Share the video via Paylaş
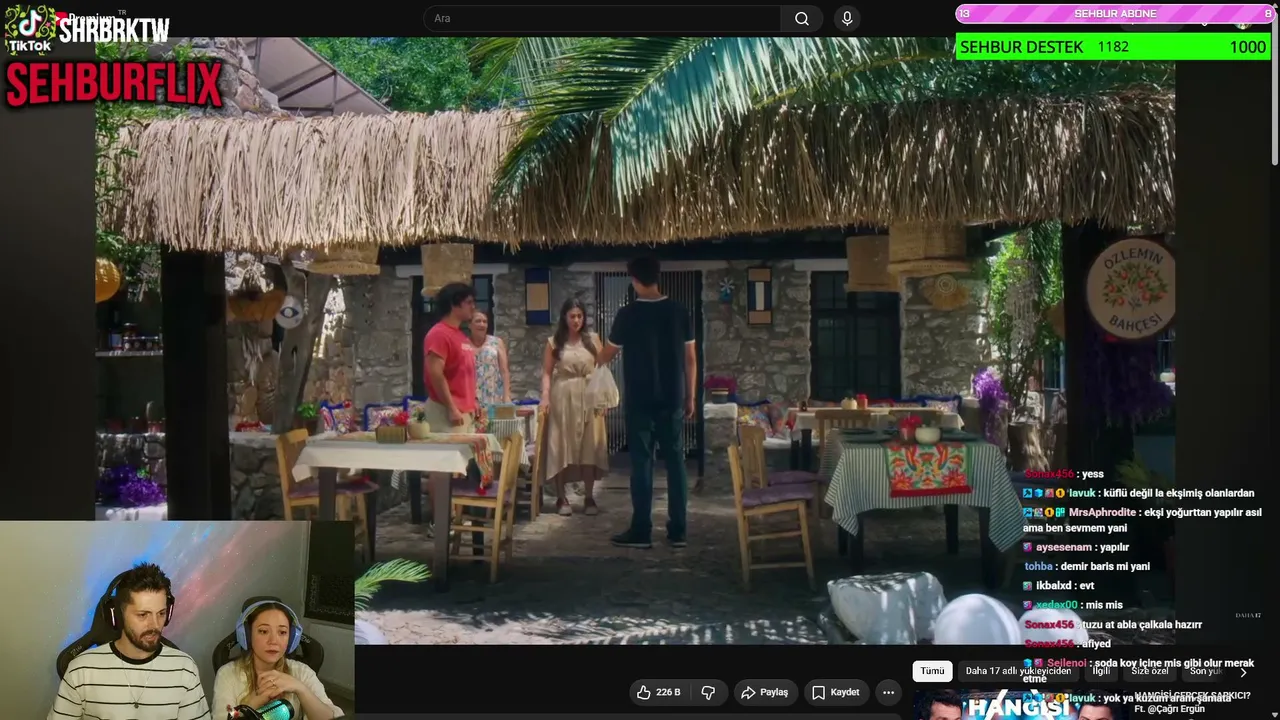This screenshot has height=720, width=1280. click(x=764, y=692)
